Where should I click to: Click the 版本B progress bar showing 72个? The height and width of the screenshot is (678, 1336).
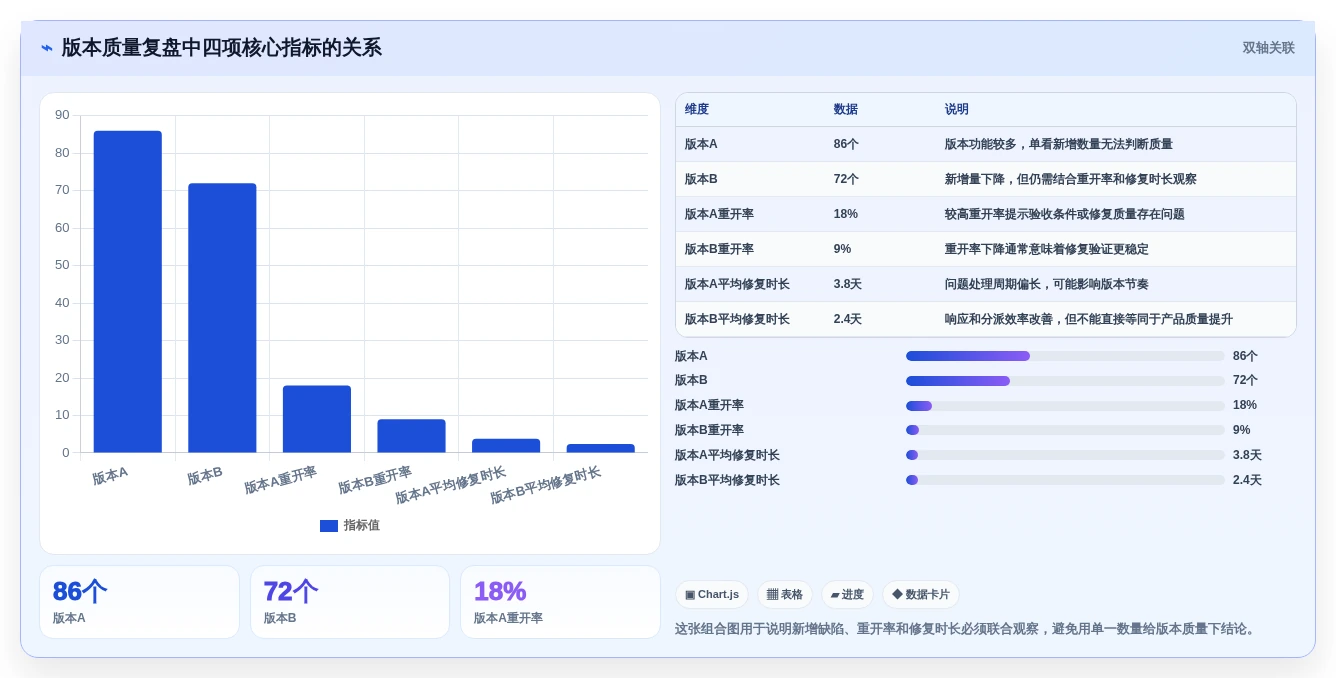pos(1065,381)
